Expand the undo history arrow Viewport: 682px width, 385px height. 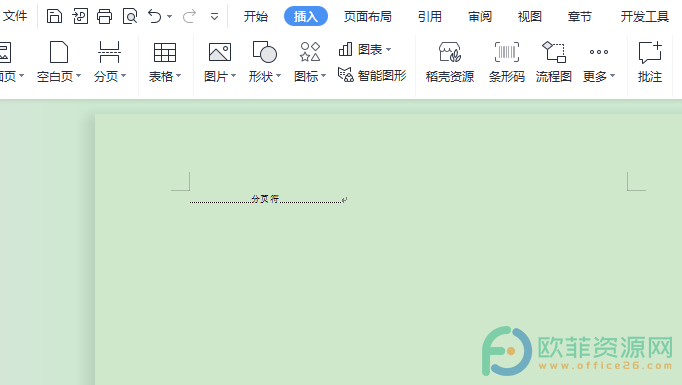(x=170, y=17)
